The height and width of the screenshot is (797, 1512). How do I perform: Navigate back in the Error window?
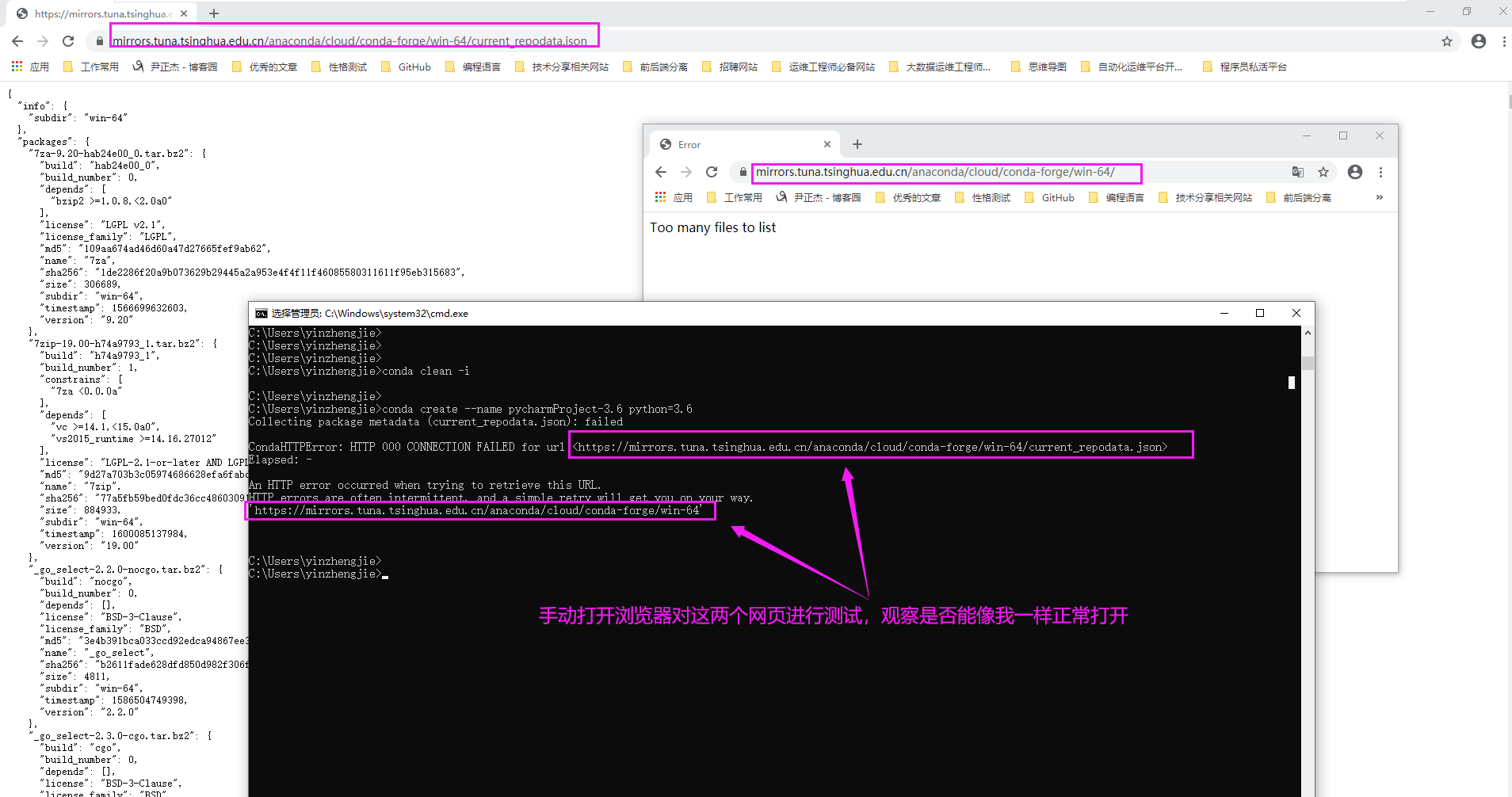point(661,172)
